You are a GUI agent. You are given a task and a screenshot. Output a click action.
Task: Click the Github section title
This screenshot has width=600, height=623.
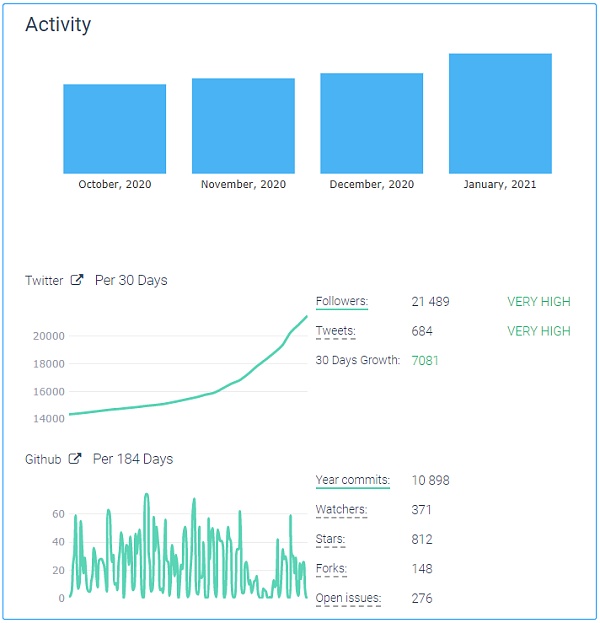coord(43,460)
